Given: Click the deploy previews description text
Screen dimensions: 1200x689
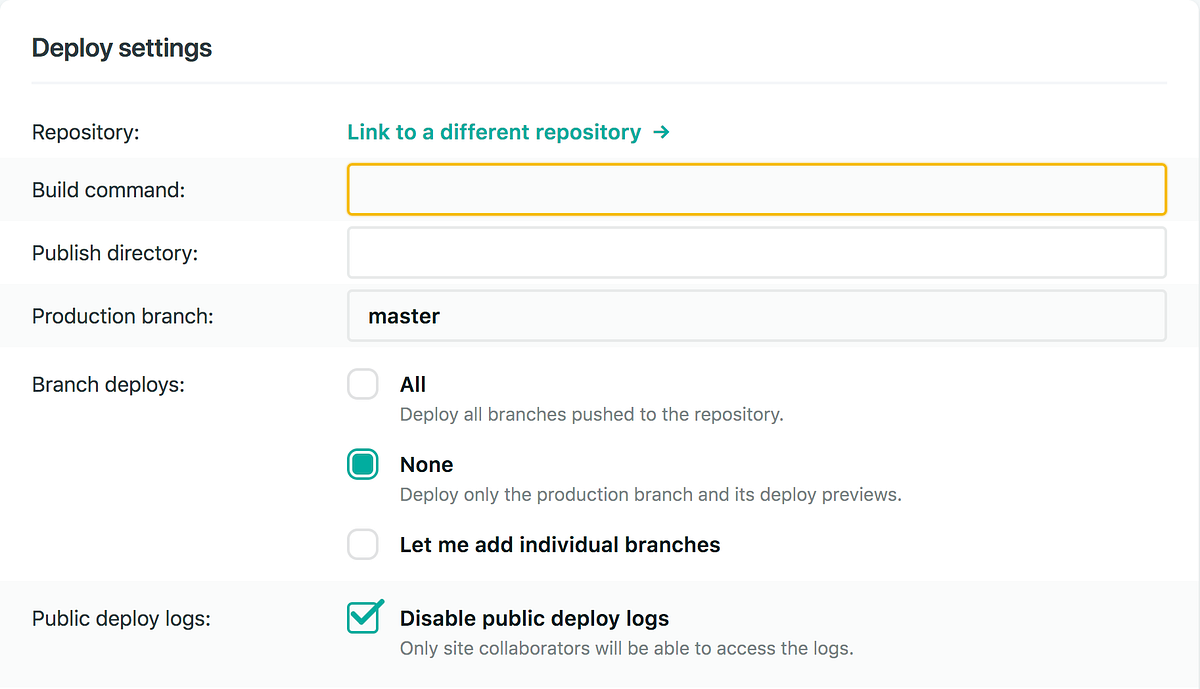Looking at the screenshot, I should point(650,494).
